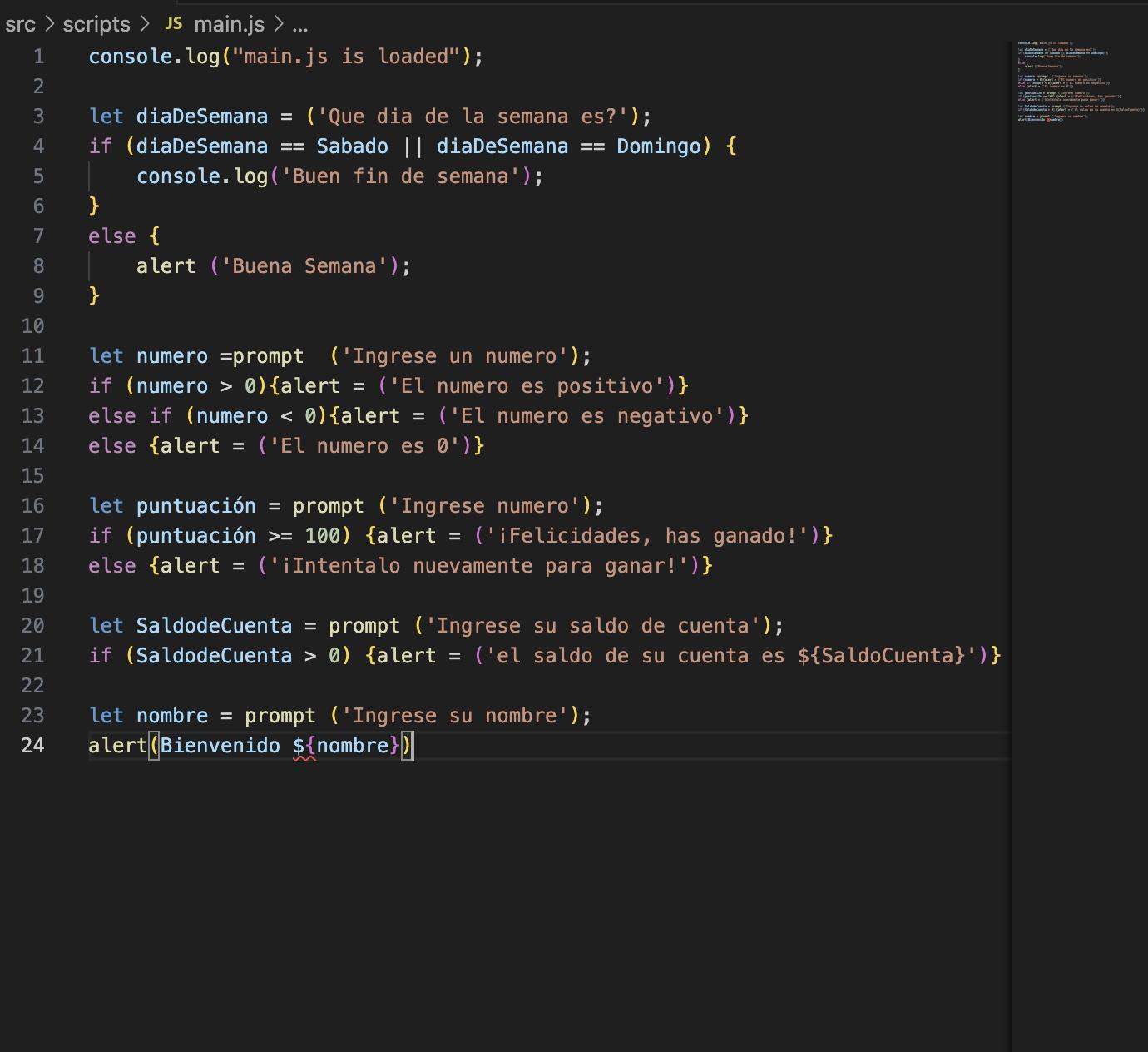The height and width of the screenshot is (1052, 1148).
Task: Open the src breadcrumb folder
Action: click(x=20, y=24)
